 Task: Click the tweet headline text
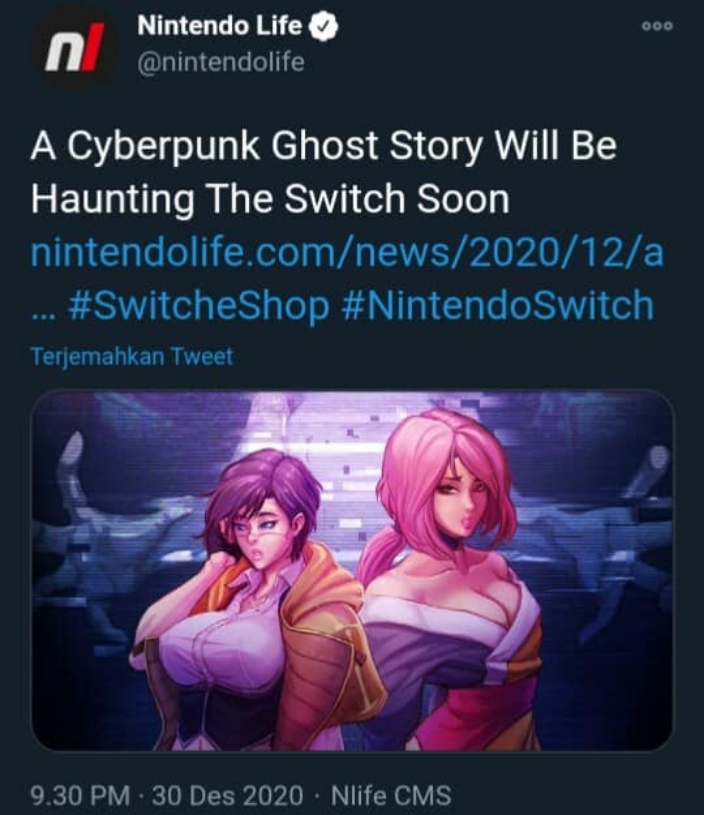(x=323, y=172)
